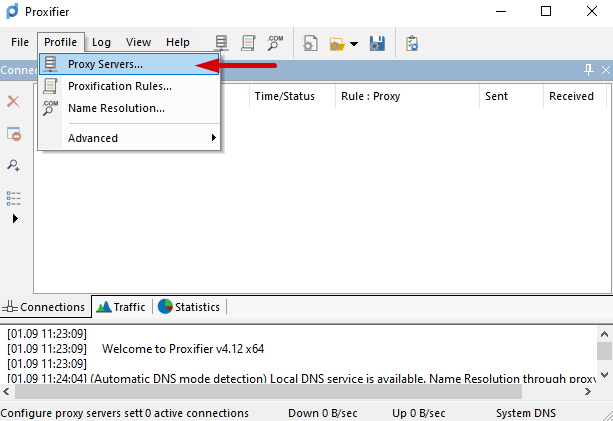Minimize the Proxifier window
This screenshot has height=421, width=613.
[501, 11]
